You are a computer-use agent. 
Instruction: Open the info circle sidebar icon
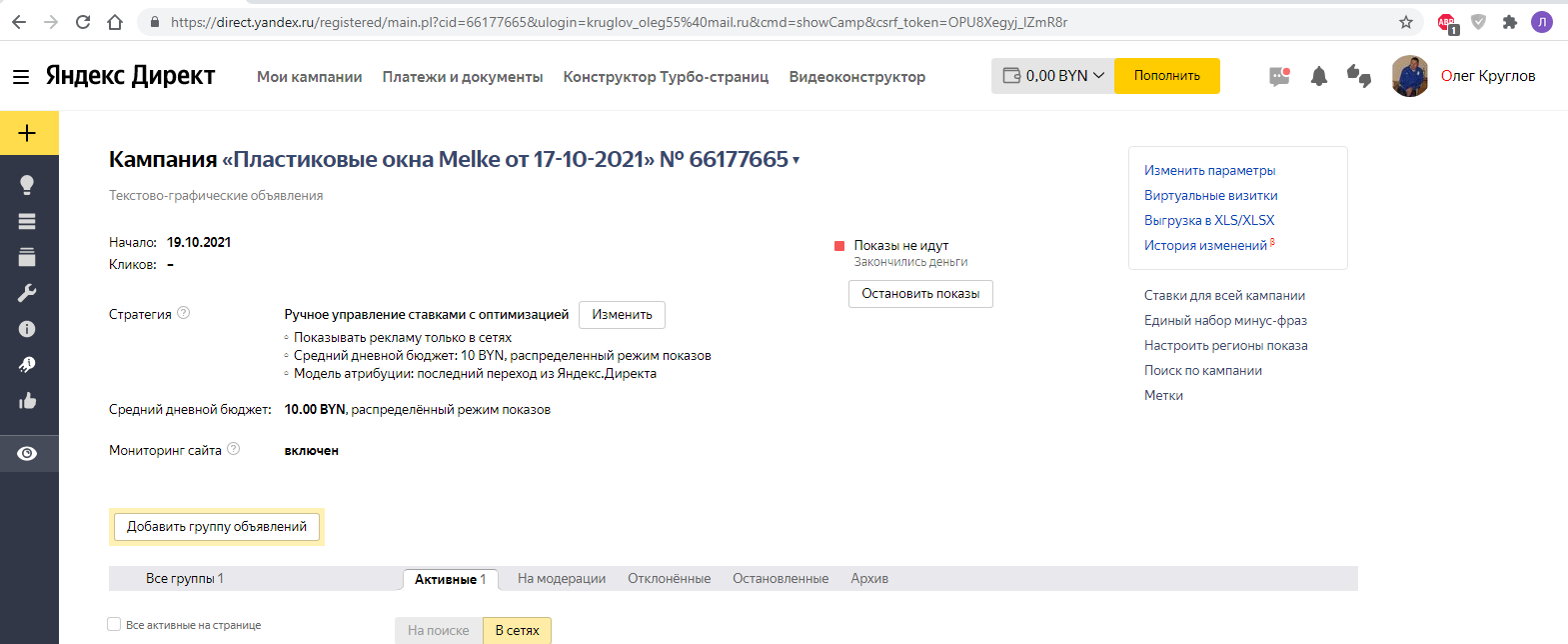click(x=27, y=329)
